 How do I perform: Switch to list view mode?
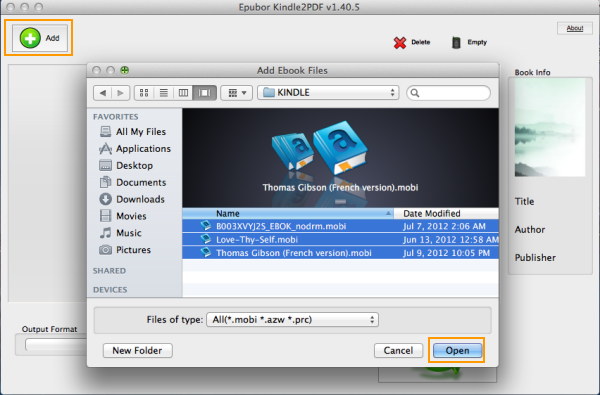[164, 93]
